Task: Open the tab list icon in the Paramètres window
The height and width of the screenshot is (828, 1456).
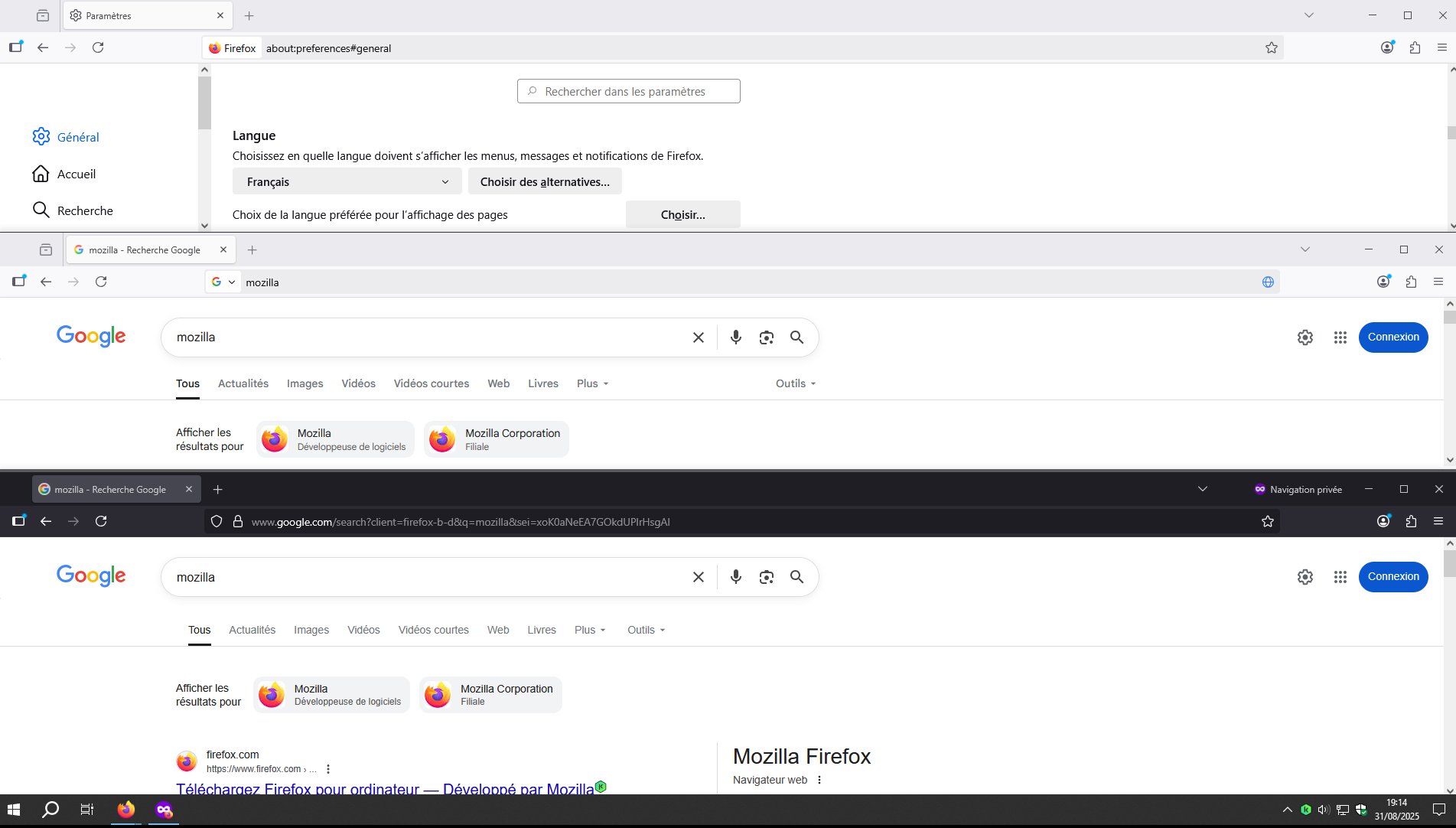Action: pyautogui.click(x=43, y=15)
